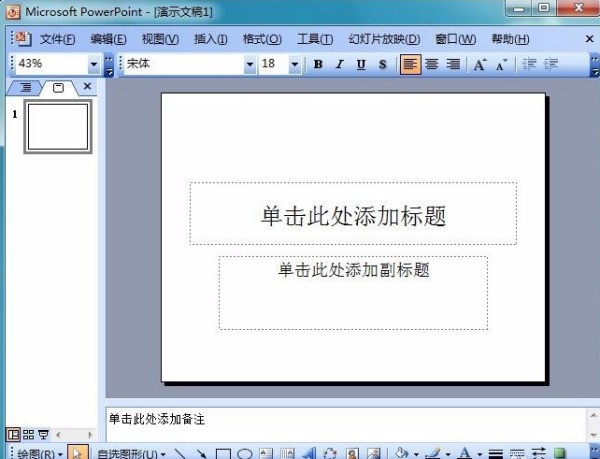Switch to Normal view button

pyautogui.click(x=13, y=435)
